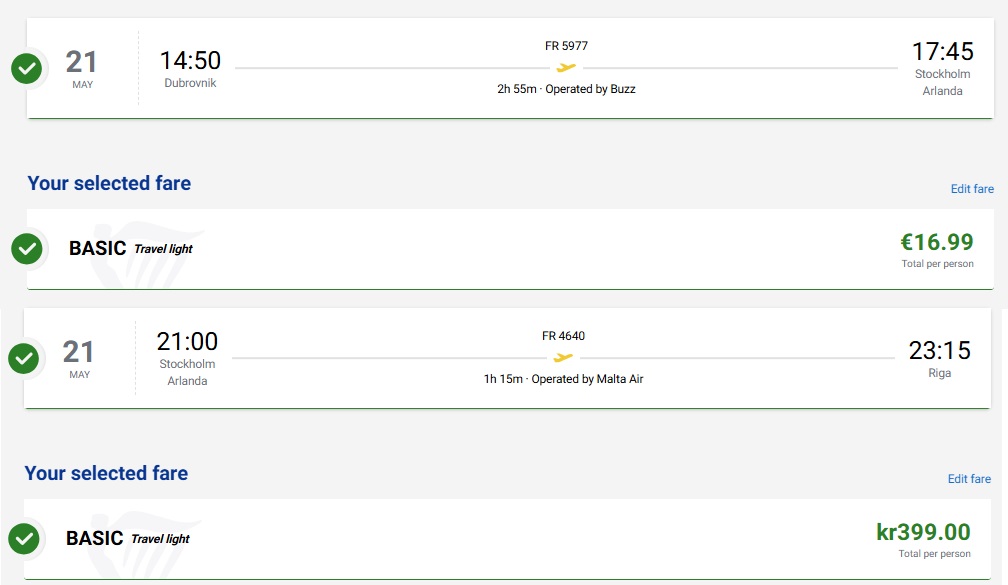This screenshot has width=1008, height=585.
Task: Click flight number FR 5977
Action: tap(566, 46)
